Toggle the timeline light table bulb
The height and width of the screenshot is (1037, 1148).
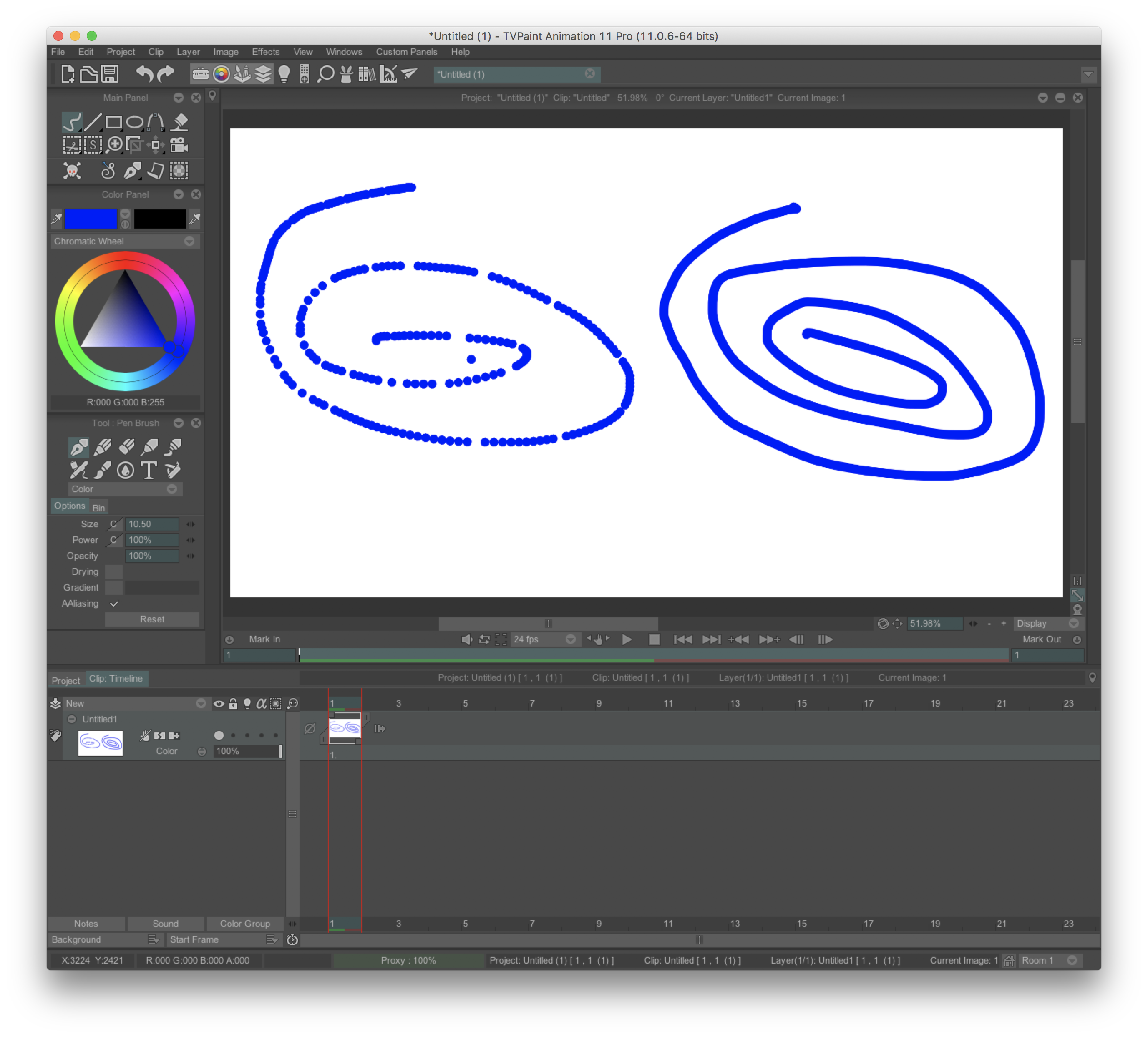pyautogui.click(x=247, y=704)
